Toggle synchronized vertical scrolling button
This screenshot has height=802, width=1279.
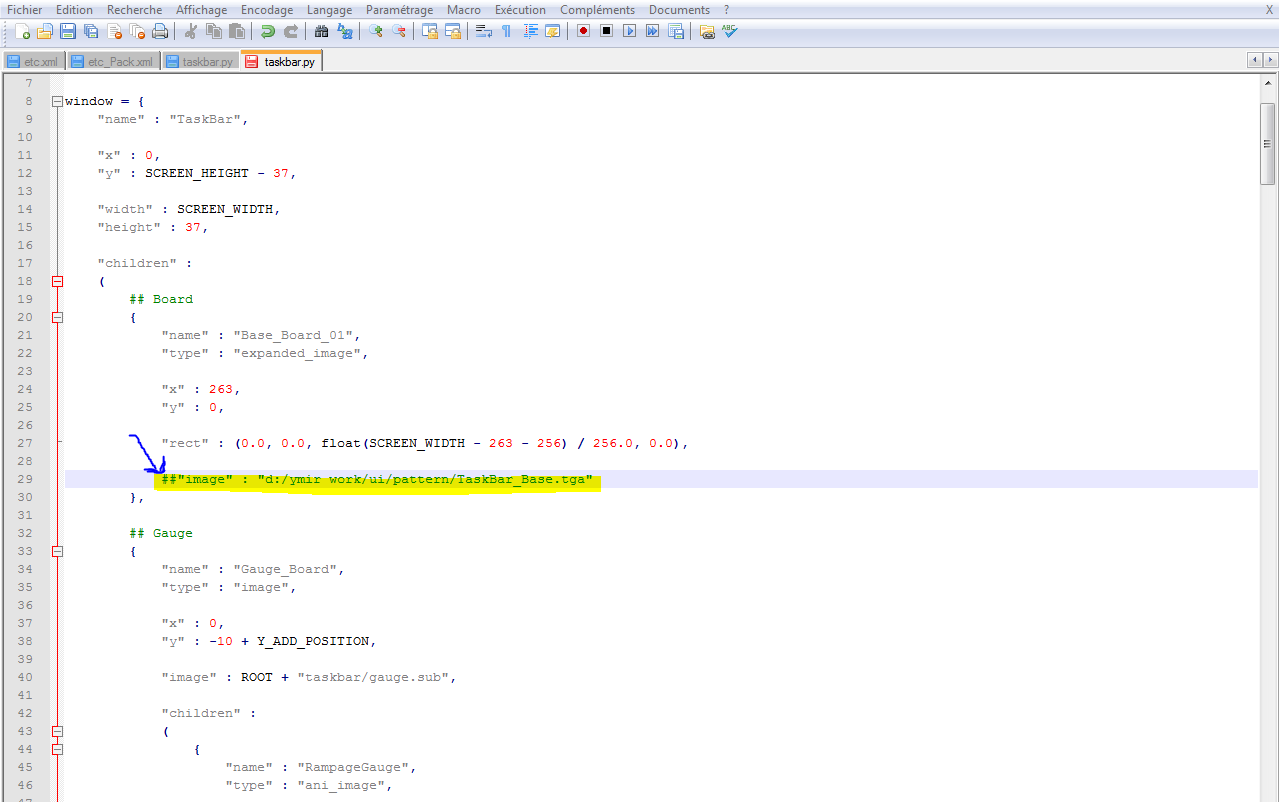click(430, 31)
